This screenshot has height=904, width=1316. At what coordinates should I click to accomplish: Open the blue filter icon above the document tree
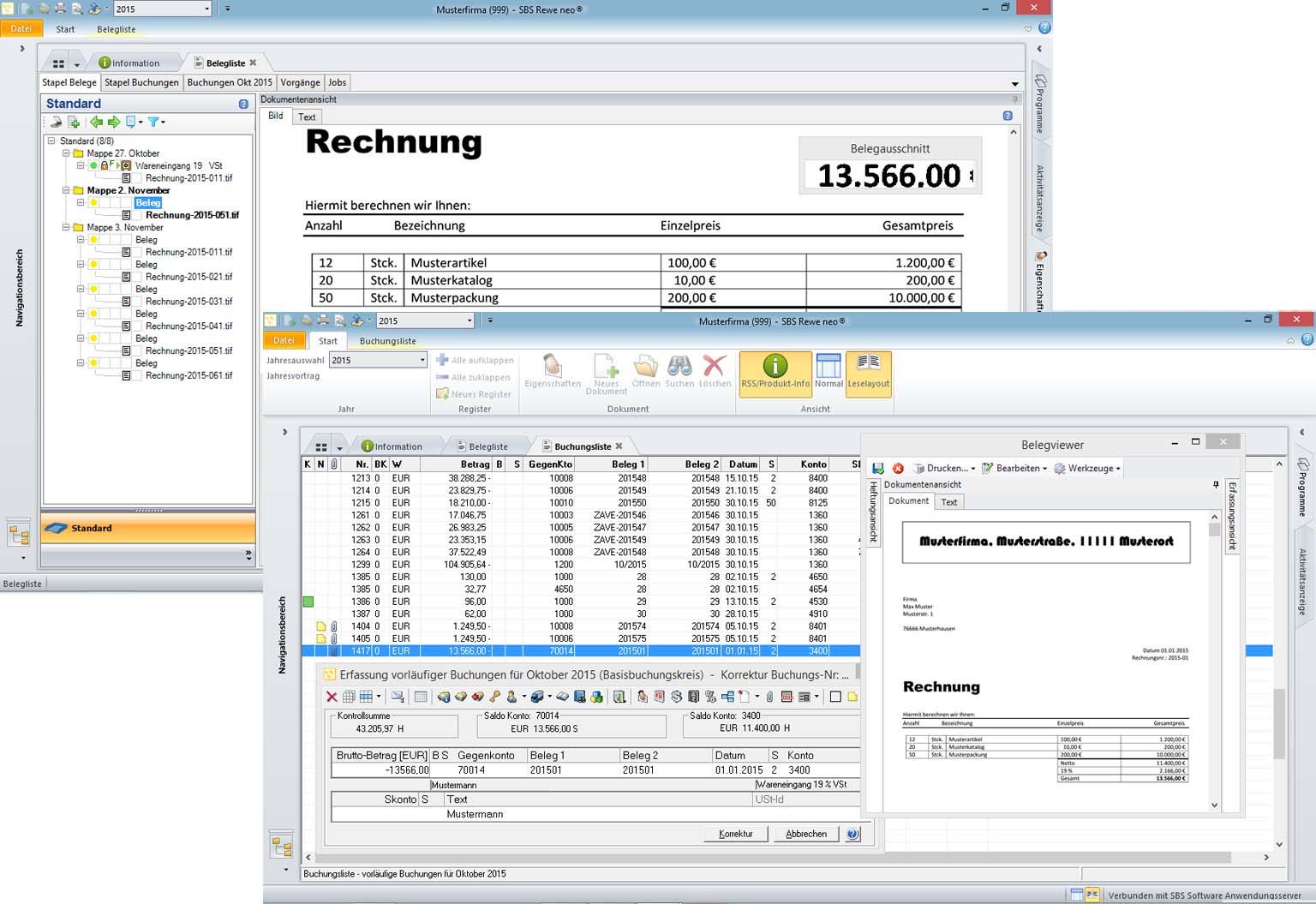[x=155, y=121]
